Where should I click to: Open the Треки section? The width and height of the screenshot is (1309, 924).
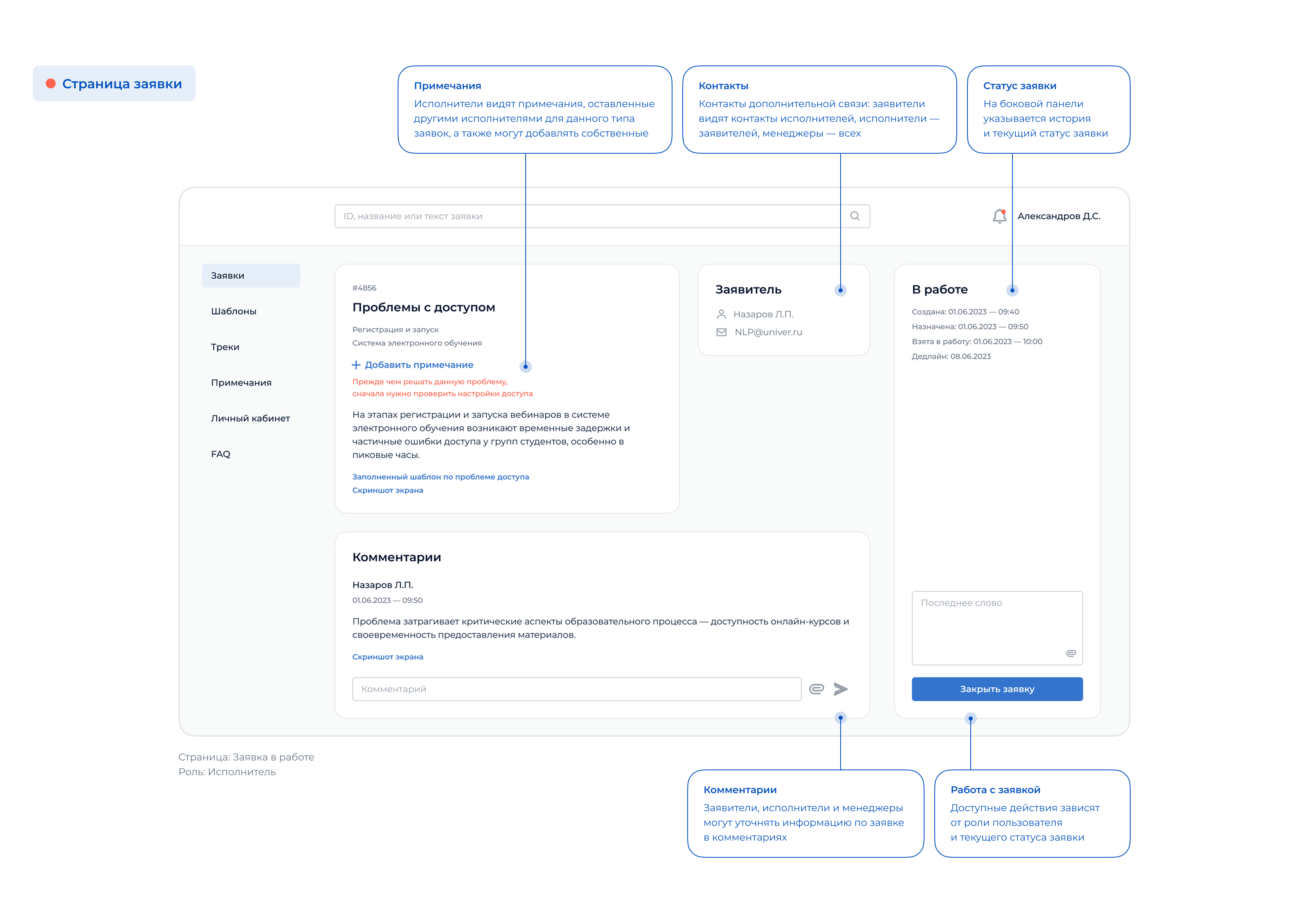click(x=225, y=346)
